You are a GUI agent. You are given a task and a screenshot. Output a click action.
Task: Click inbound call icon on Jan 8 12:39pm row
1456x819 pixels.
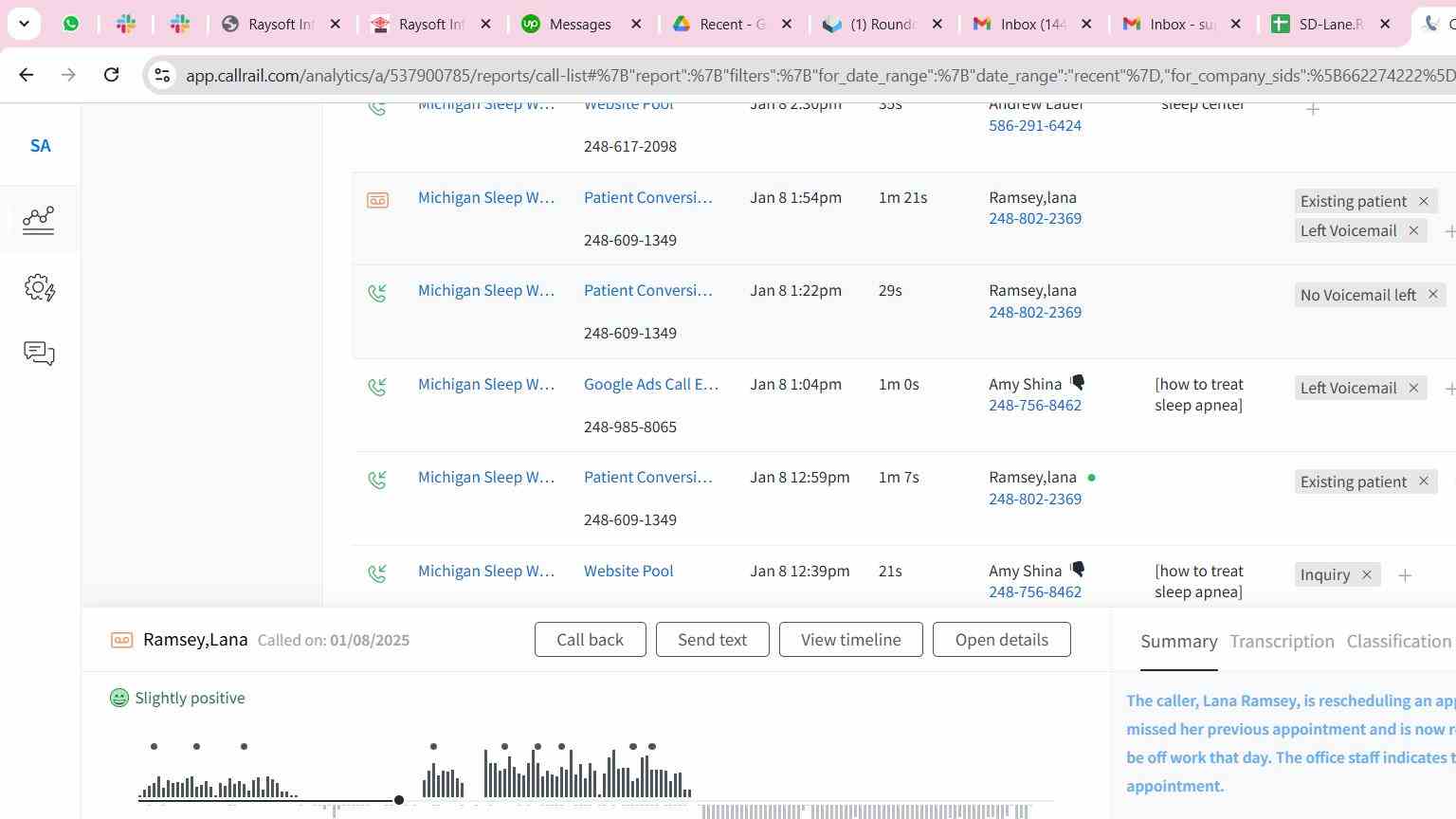coord(377,573)
